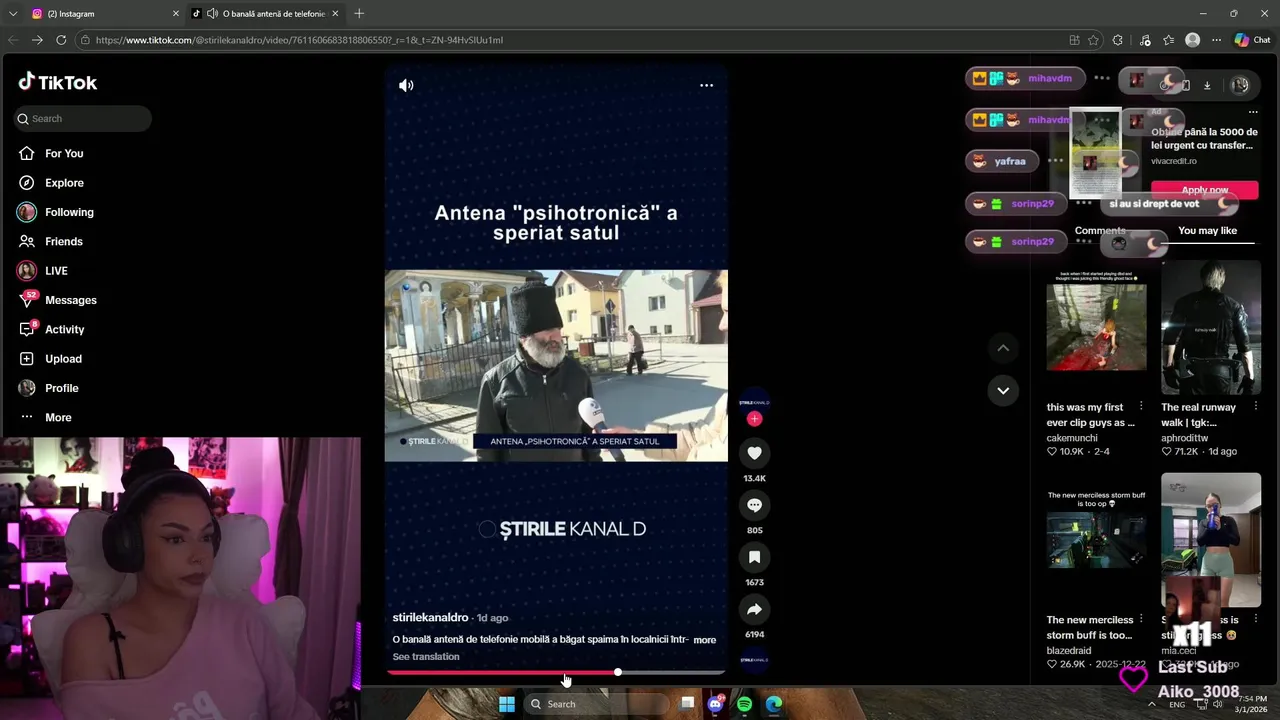1280x720 pixels.
Task: Save video with the bookmark icon
Action: click(x=754, y=557)
